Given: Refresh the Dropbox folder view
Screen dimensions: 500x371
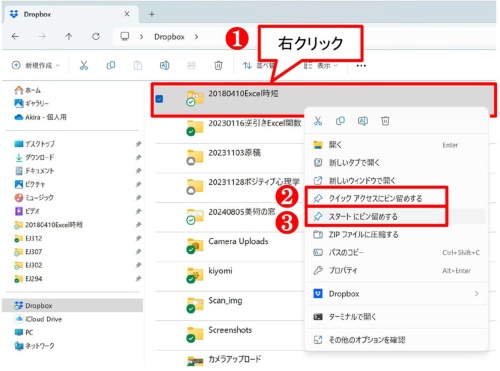Looking at the screenshot, I should (x=96, y=36).
